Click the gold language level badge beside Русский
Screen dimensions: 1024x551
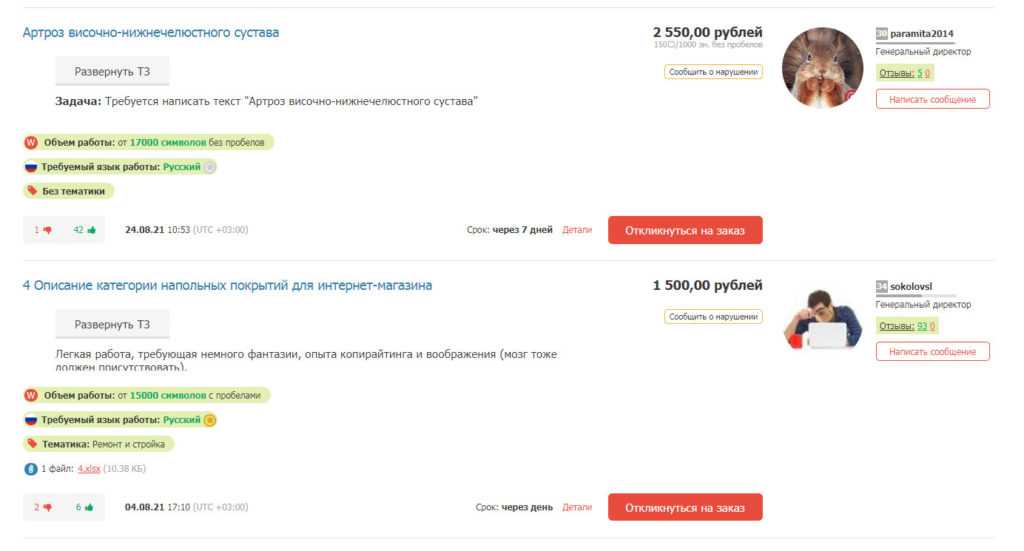(x=210, y=420)
